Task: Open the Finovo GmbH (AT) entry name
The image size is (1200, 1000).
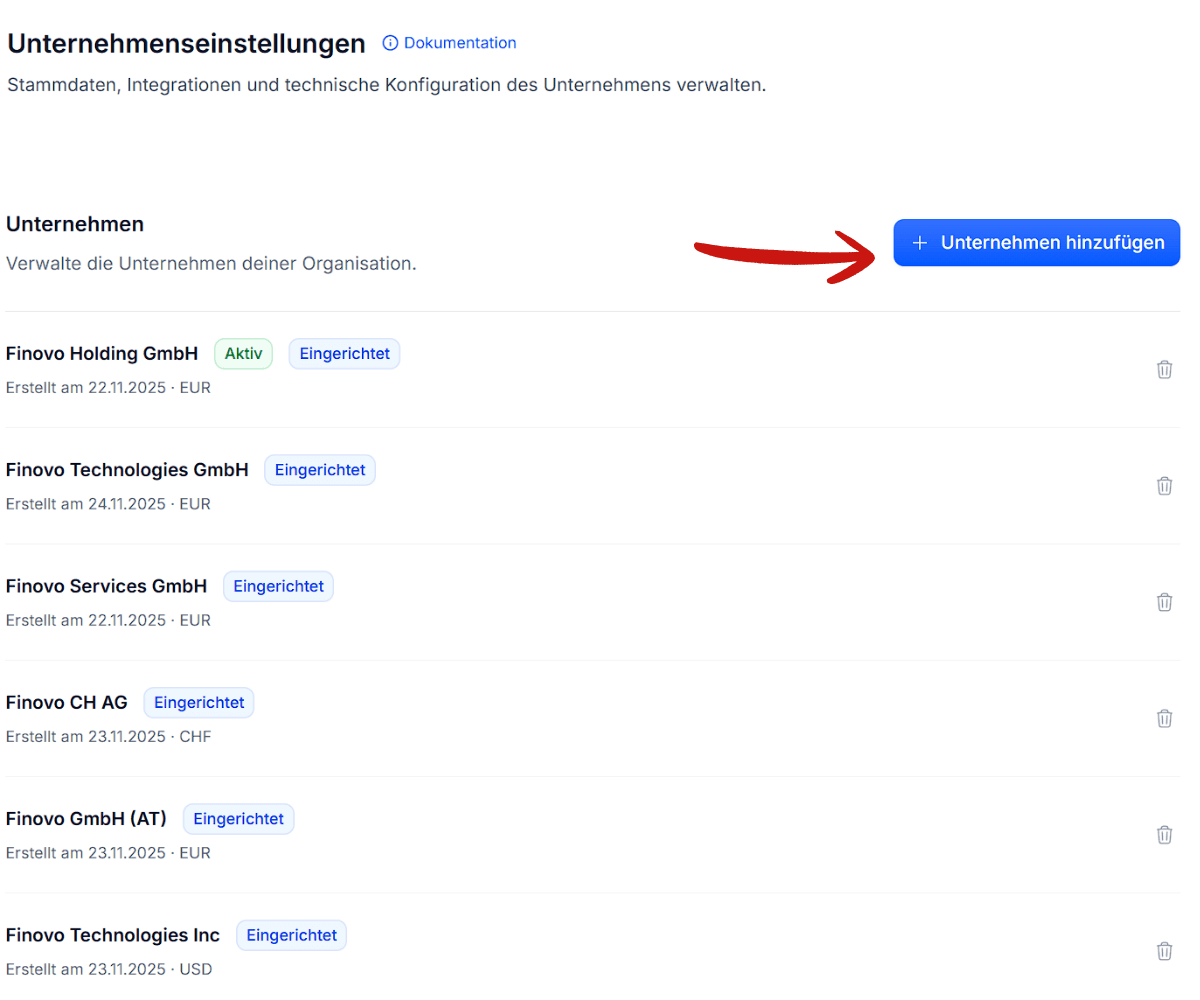Action: pyautogui.click(x=86, y=819)
